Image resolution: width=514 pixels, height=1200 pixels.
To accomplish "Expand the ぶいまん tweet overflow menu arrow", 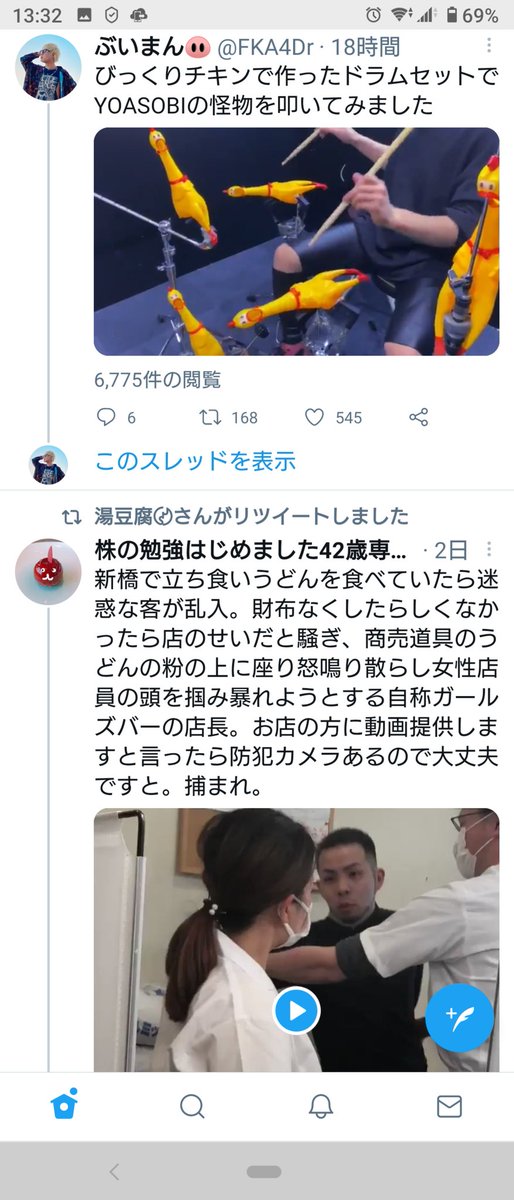I will point(488,47).
